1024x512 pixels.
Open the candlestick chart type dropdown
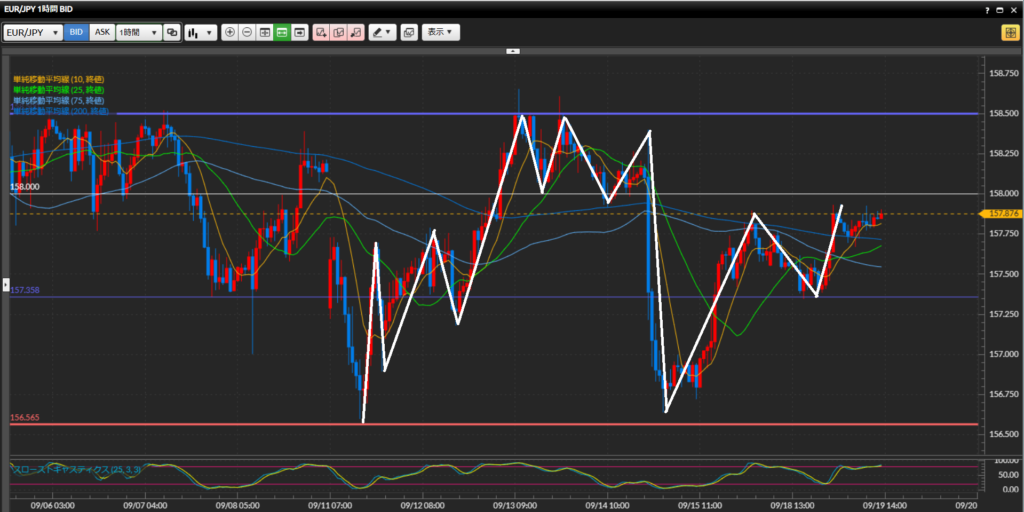point(200,32)
